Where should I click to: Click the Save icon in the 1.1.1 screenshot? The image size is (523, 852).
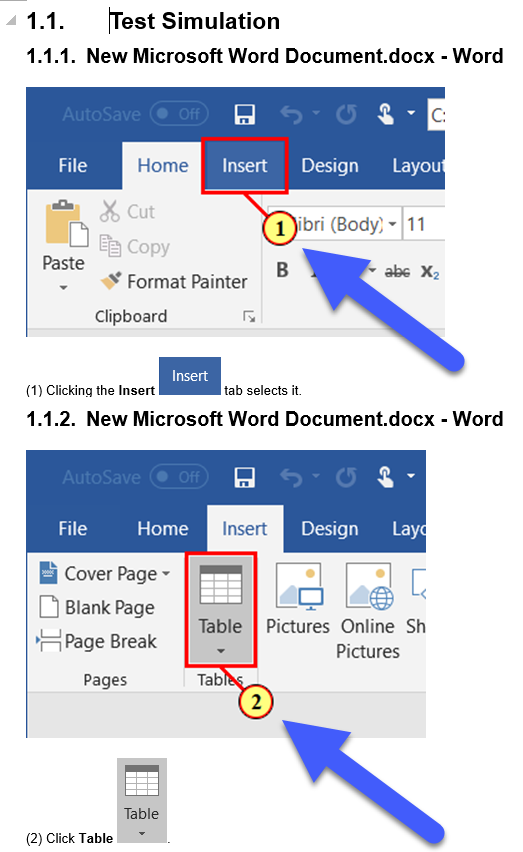(244, 114)
